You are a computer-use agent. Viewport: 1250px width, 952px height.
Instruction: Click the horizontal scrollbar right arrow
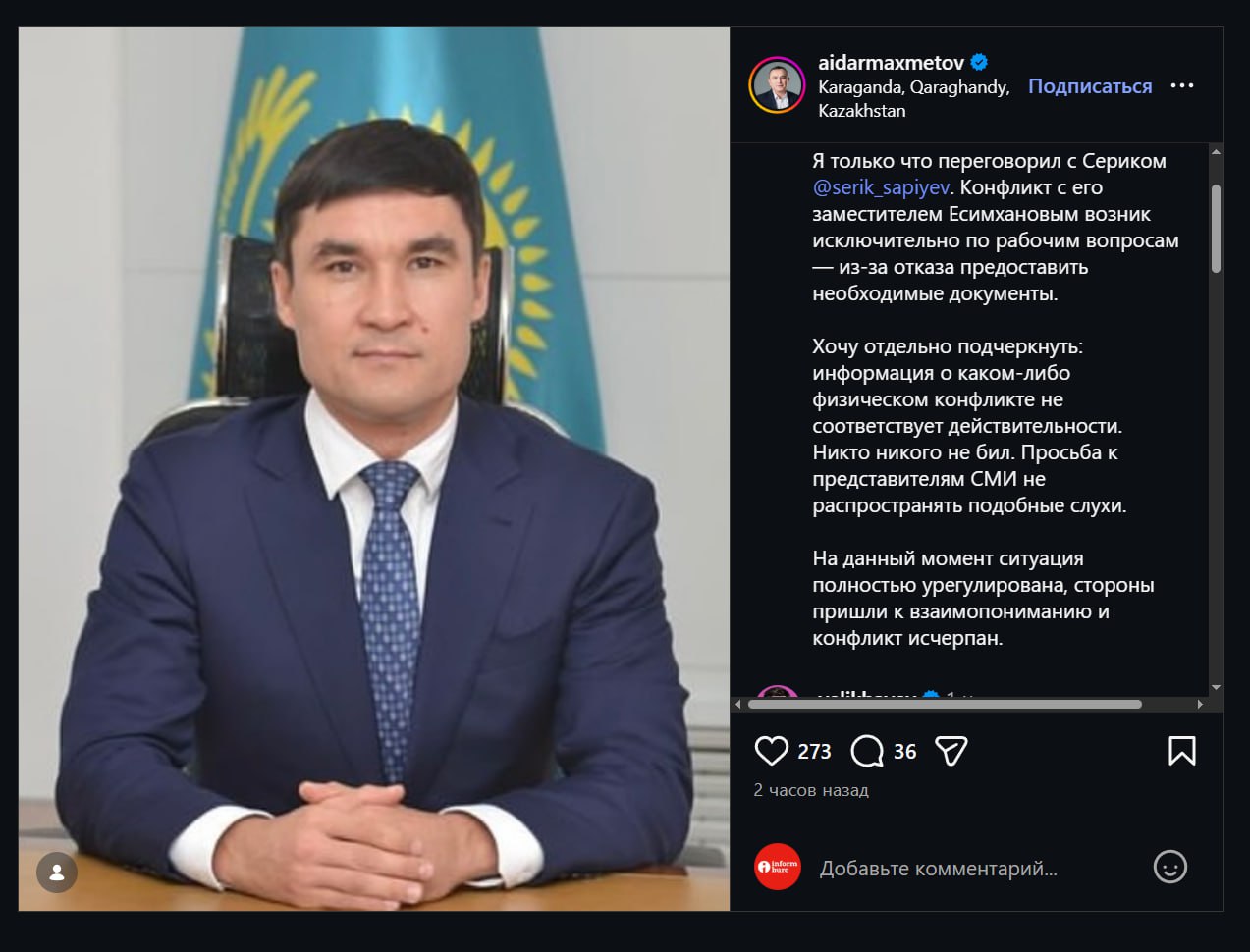pyautogui.click(x=1200, y=704)
